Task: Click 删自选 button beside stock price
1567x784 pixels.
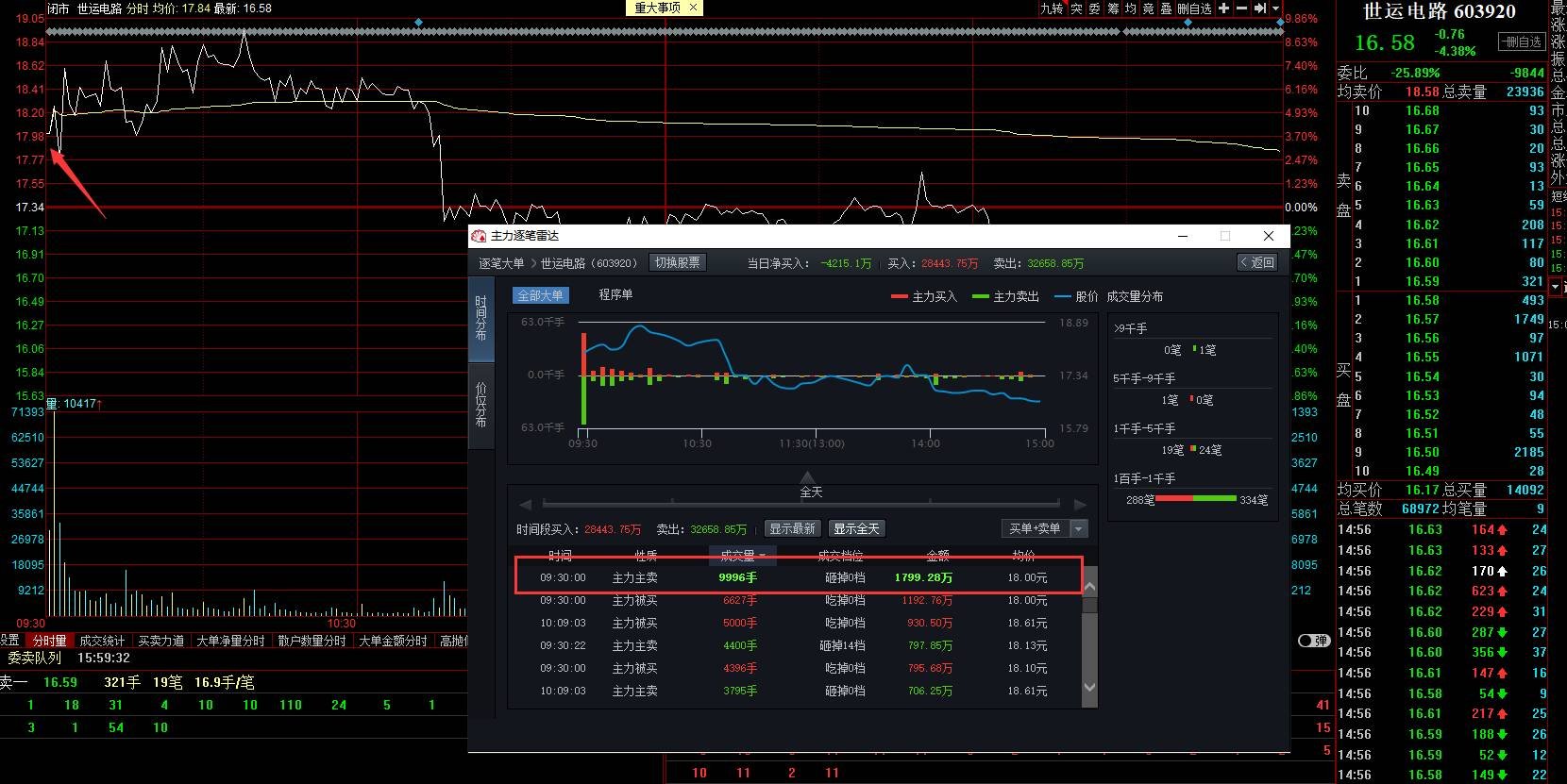Action: [x=1523, y=42]
